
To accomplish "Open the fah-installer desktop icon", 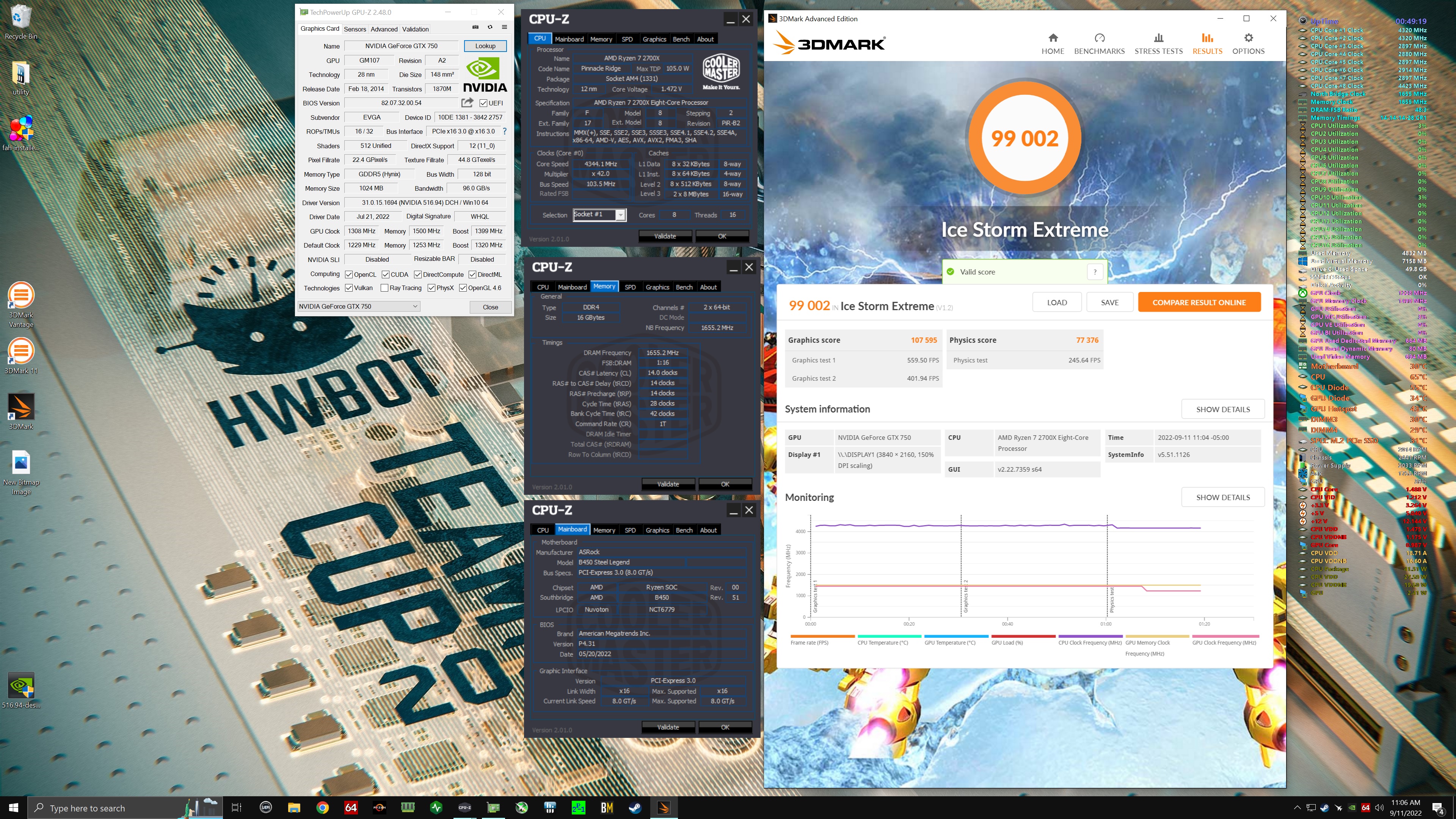I will click(x=21, y=133).
